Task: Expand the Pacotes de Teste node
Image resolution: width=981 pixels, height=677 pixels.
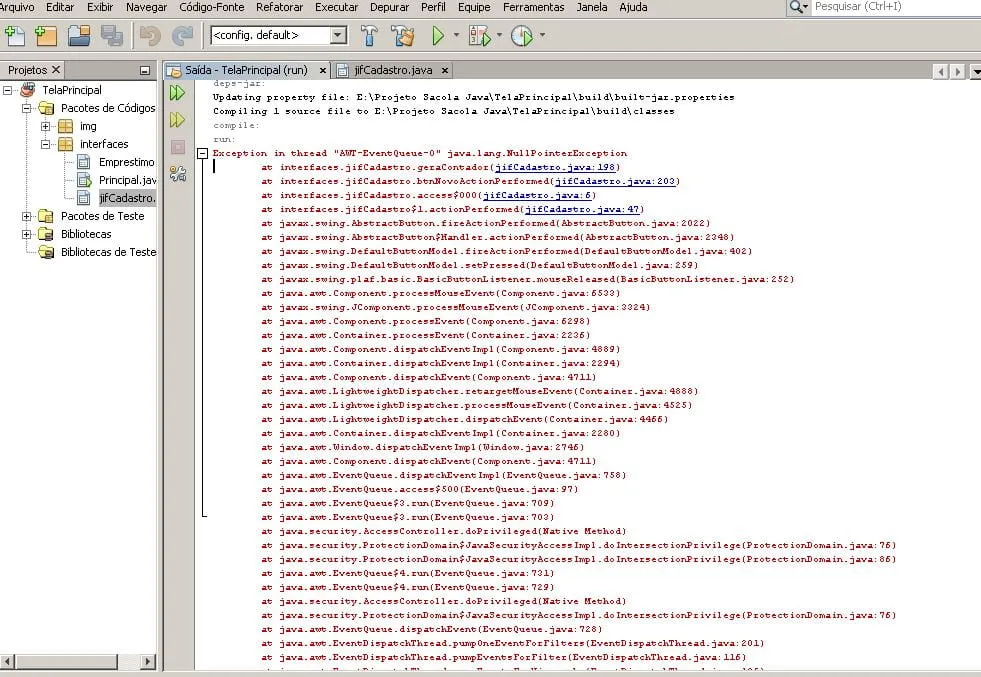Action: click(x=26, y=216)
